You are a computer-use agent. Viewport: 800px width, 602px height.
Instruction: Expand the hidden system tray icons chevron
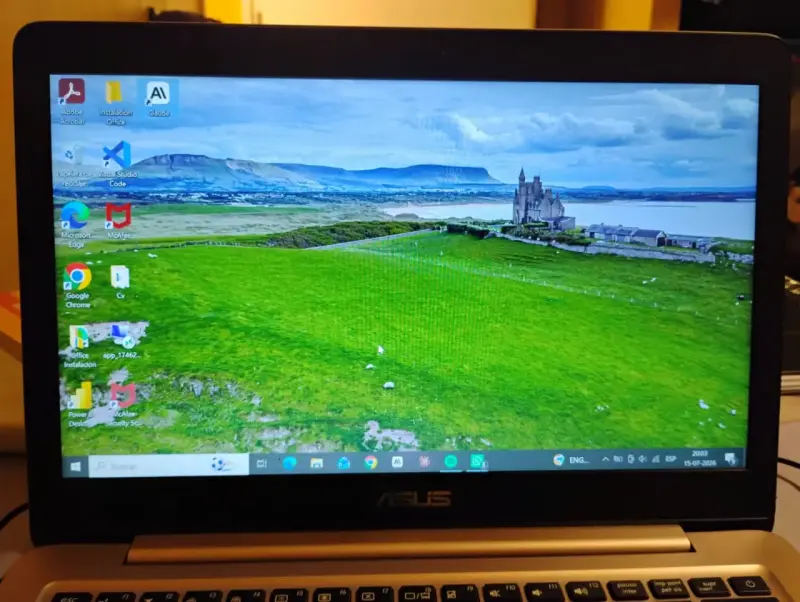point(605,460)
